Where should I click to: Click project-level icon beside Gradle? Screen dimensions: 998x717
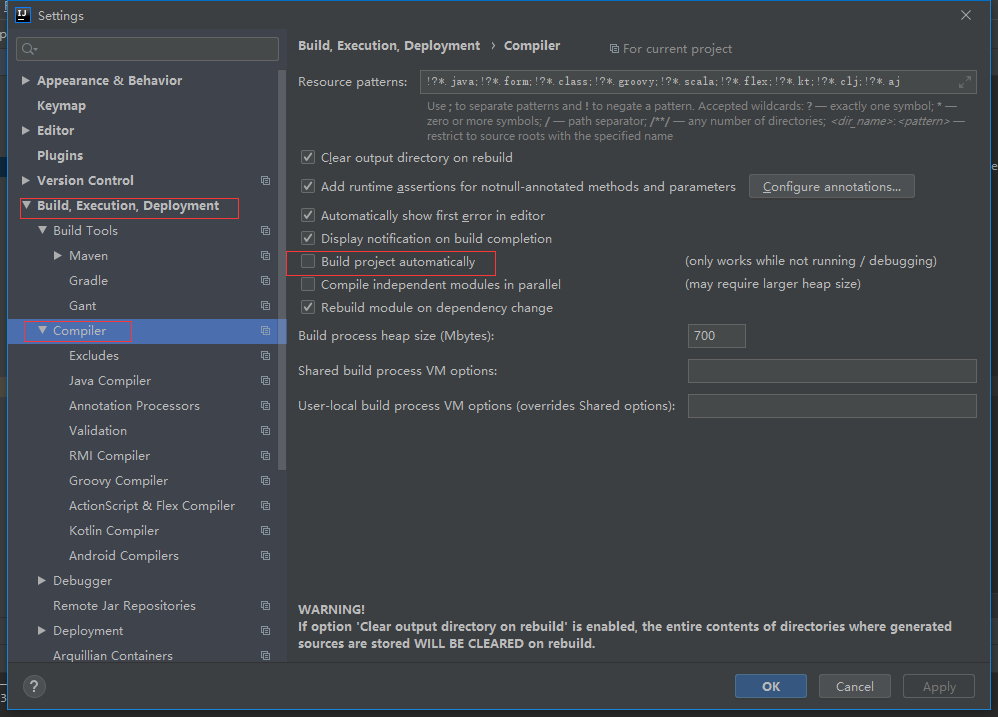pyautogui.click(x=265, y=281)
